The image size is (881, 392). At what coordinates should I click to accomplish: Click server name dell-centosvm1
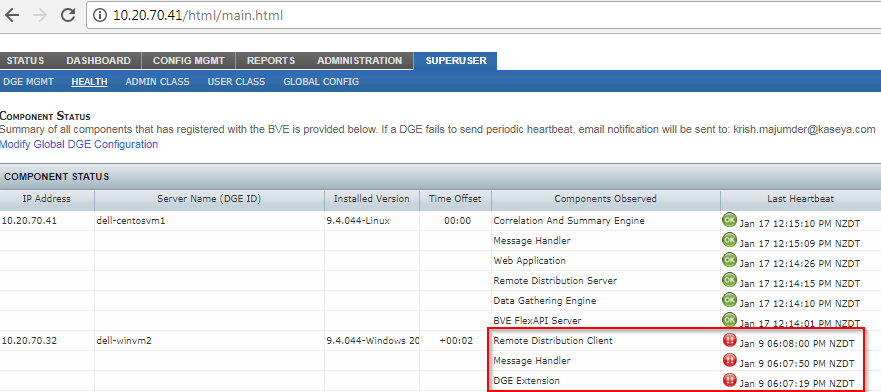pyautogui.click(x=130, y=221)
